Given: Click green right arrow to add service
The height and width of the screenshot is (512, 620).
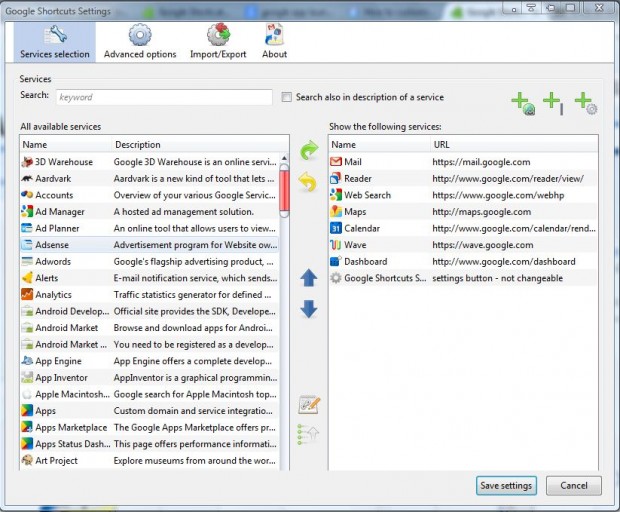Looking at the screenshot, I should click(309, 150).
